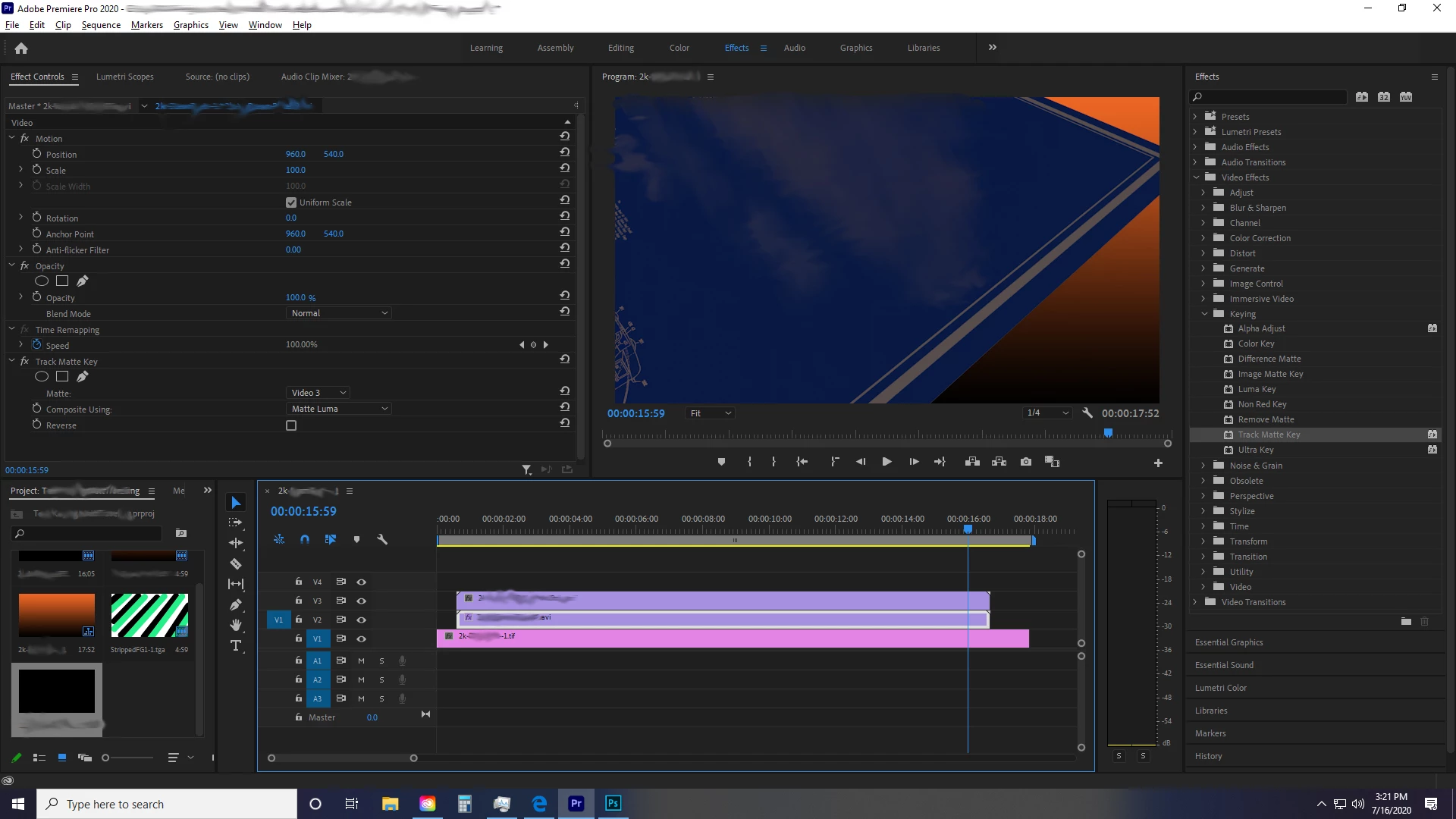
Task: Hide track V3 output with eye
Action: click(362, 601)
